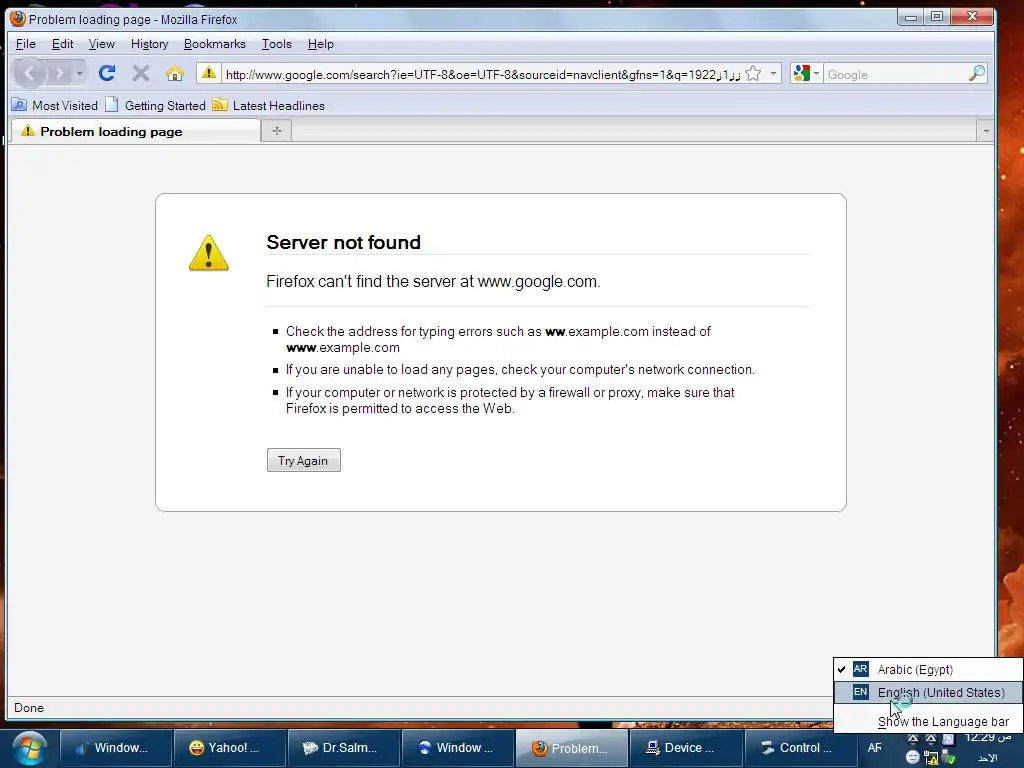Click the magnifier search icon
Screen dimensions: 1024x768
click(x=976, y=74)
